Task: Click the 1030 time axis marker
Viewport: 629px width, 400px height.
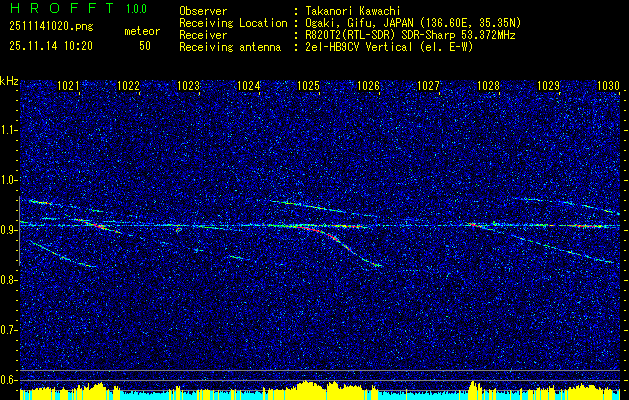Action: 609,85
